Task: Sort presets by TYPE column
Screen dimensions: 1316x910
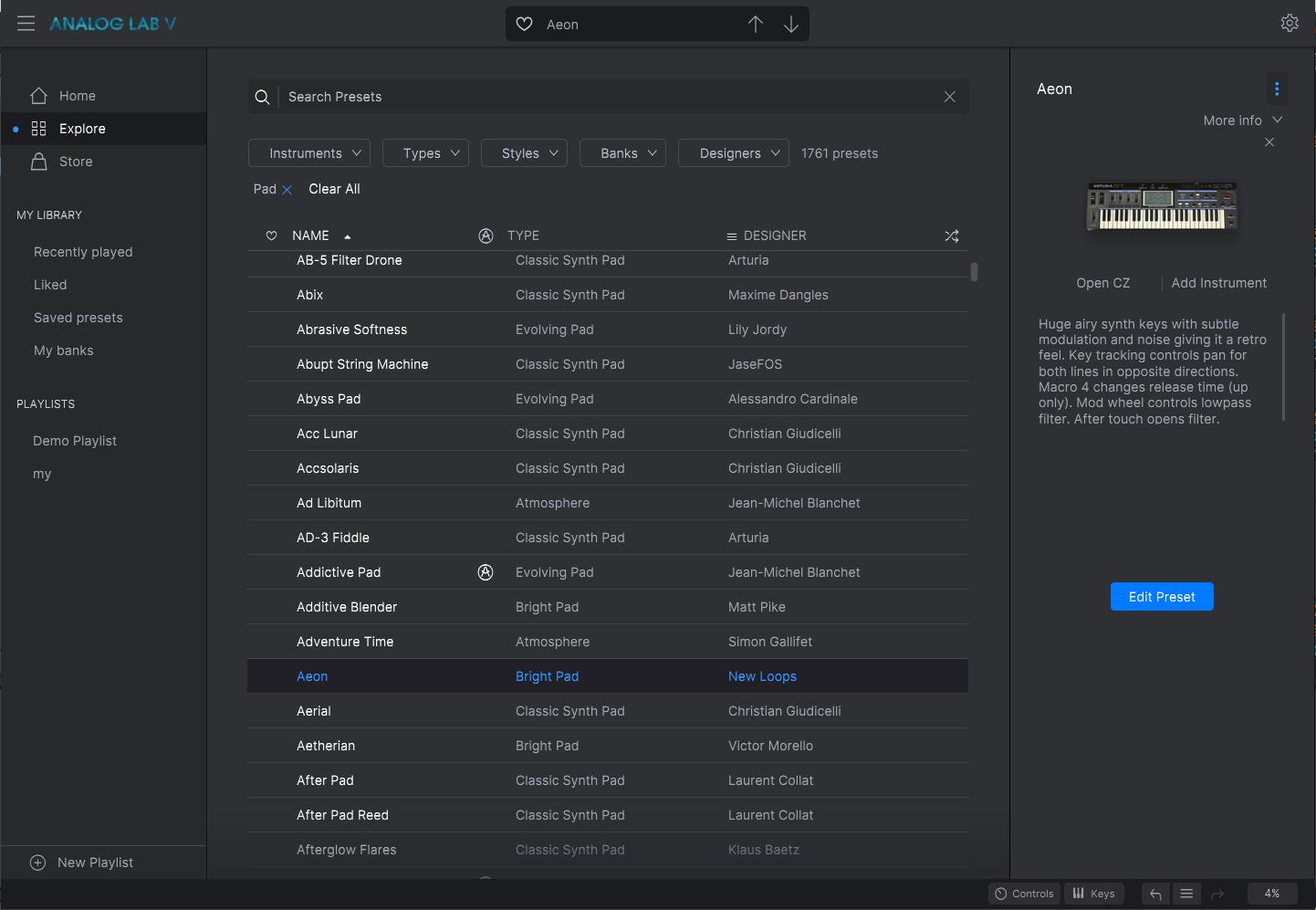Action: (523, 235)
